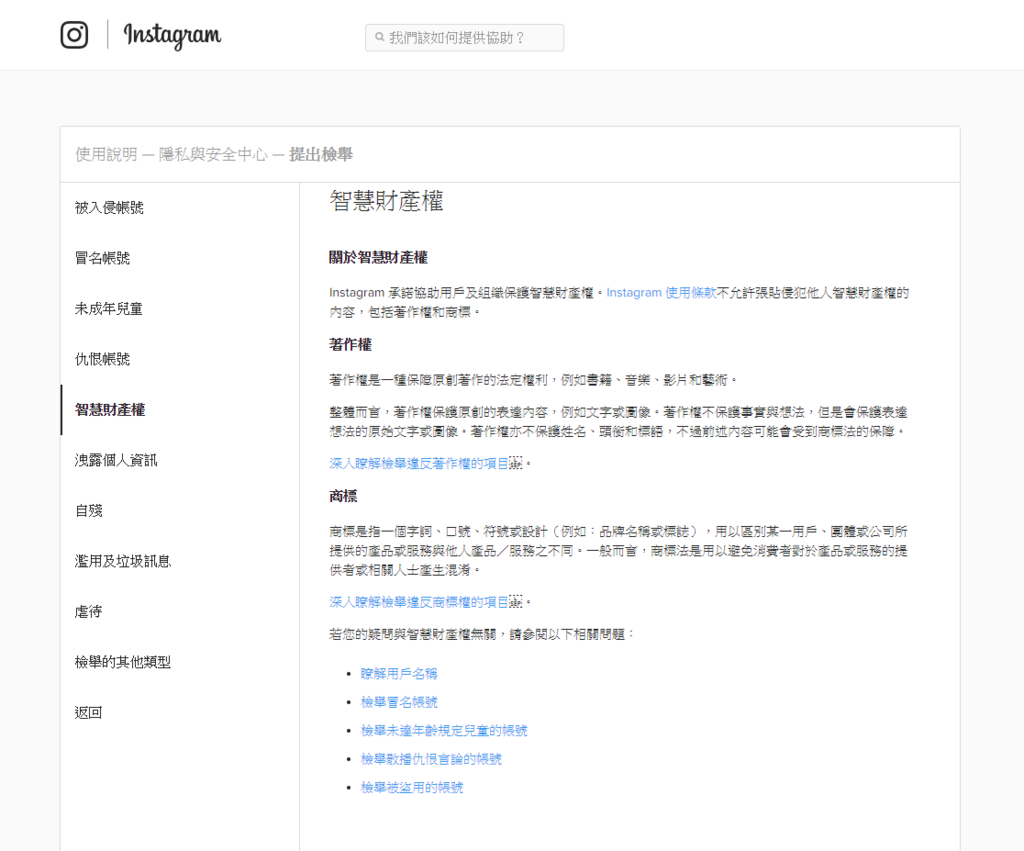Image resolution: width=1024 pixels, height=851 pixels.
Task: Click the Instagram camera logo icon
Action: (74, 35)
